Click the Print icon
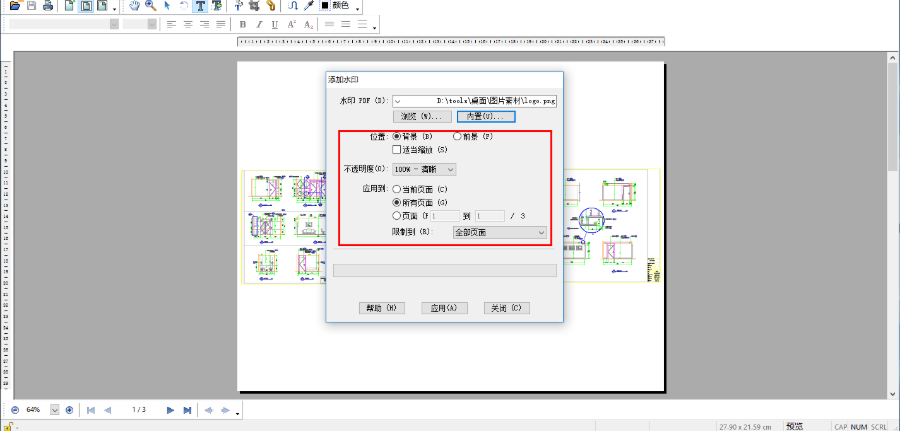900x431 pixels. click(48, 6)
